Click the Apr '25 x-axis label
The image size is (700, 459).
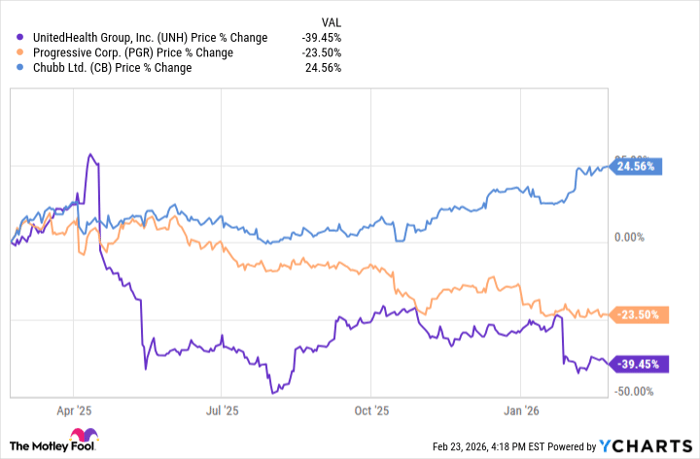tap(75, 410)
